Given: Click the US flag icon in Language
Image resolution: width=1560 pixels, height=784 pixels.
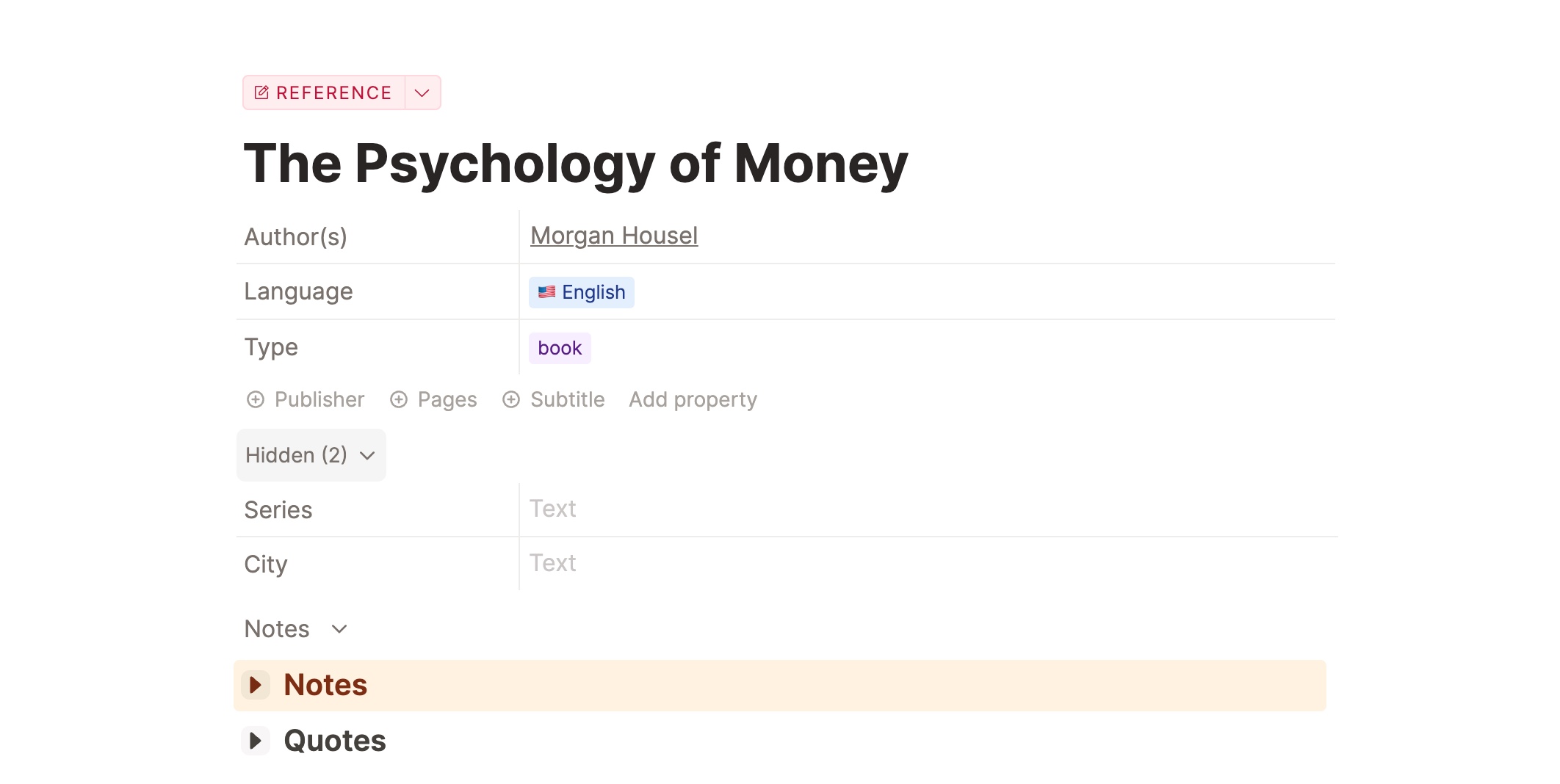Looking at the screenshot, I should (546, 292).
